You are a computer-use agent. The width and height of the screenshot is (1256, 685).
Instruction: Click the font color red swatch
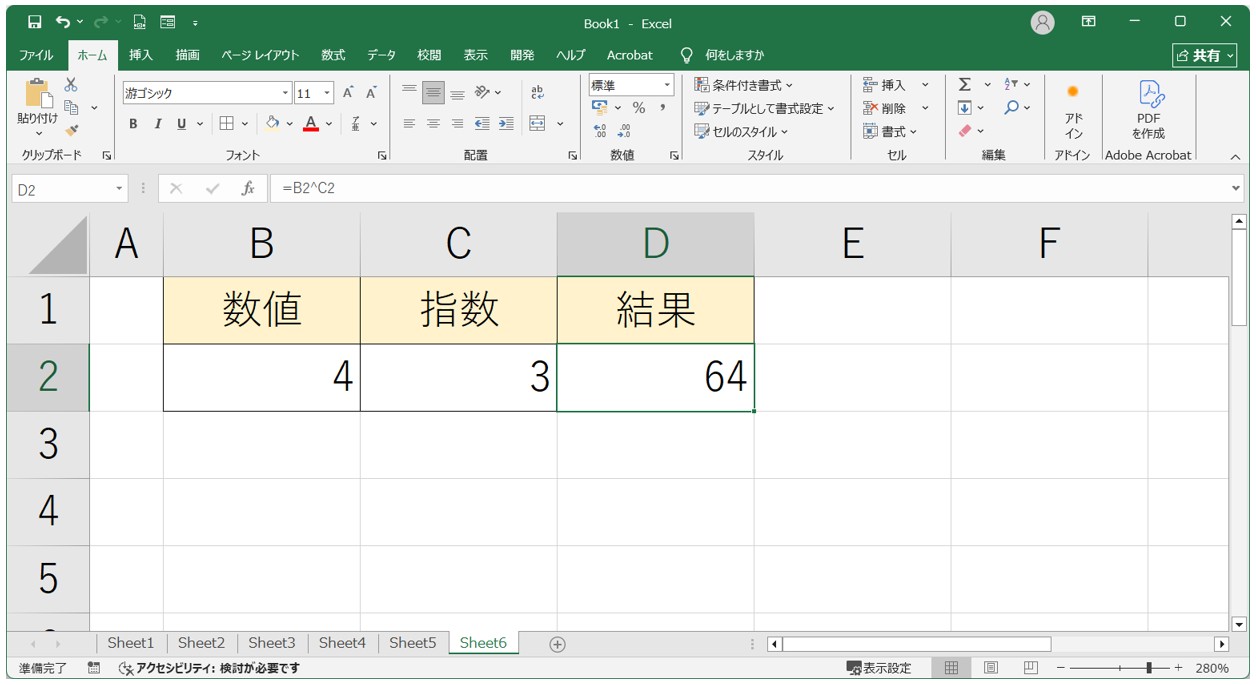311,124
